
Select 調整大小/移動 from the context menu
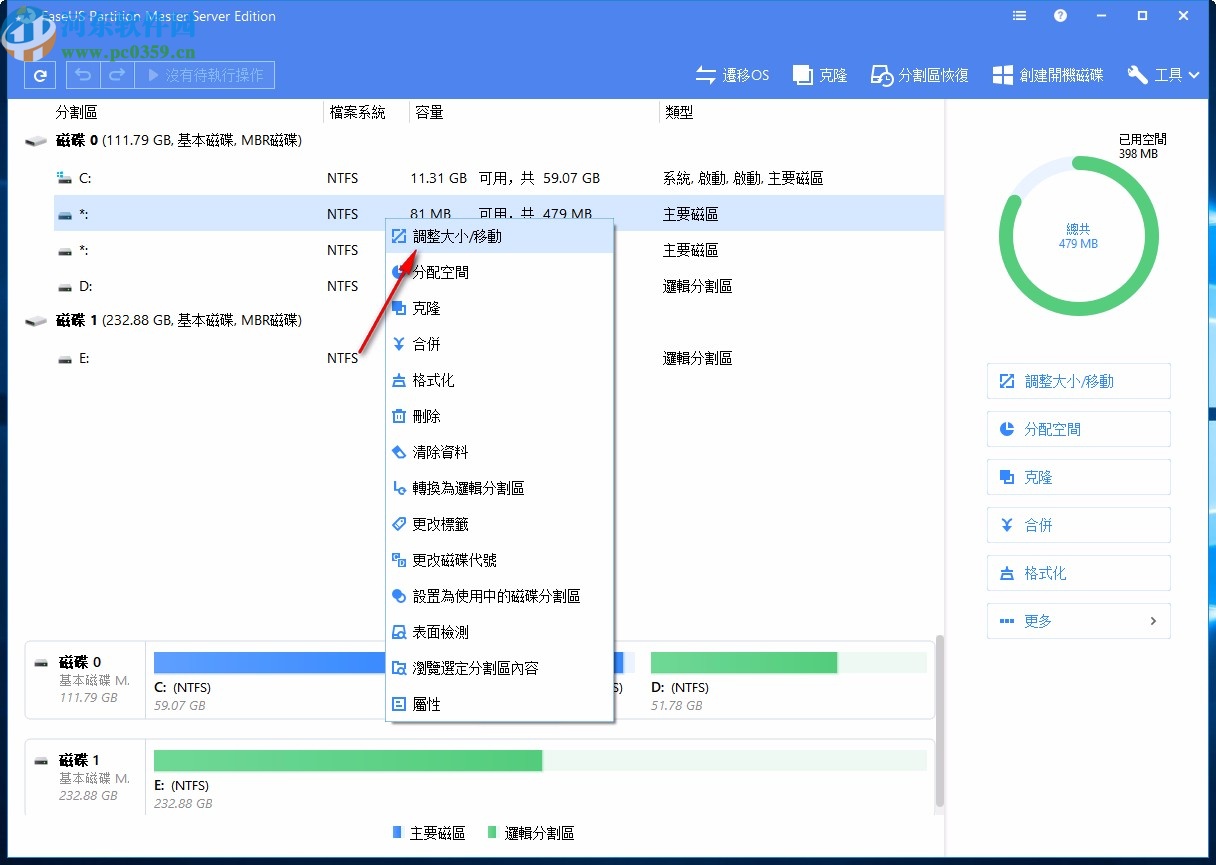pyautogui.click(x=458, y=235)
